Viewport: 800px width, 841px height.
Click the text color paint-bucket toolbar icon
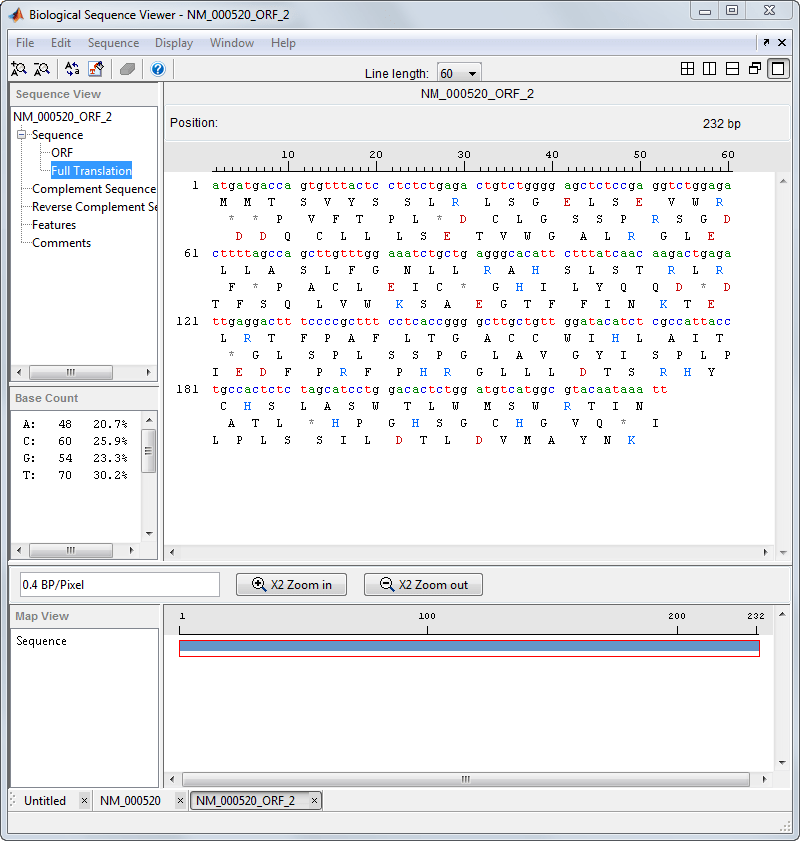coord(96,69)
